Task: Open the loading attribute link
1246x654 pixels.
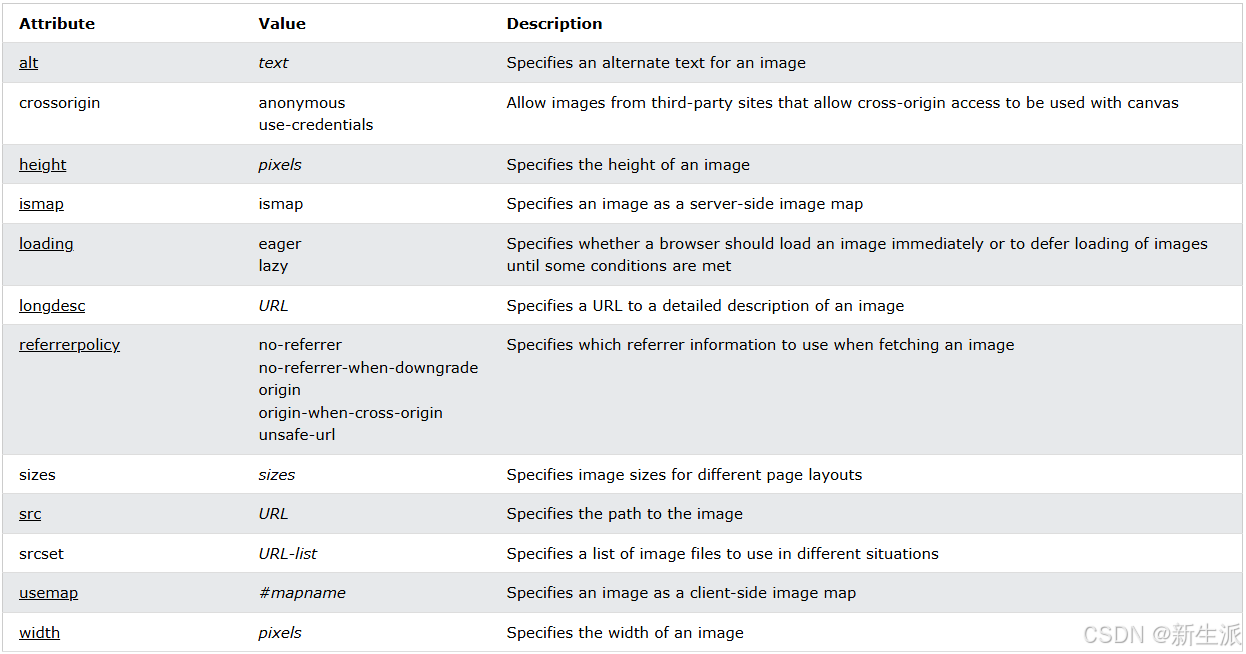Action: pos(46,244)
